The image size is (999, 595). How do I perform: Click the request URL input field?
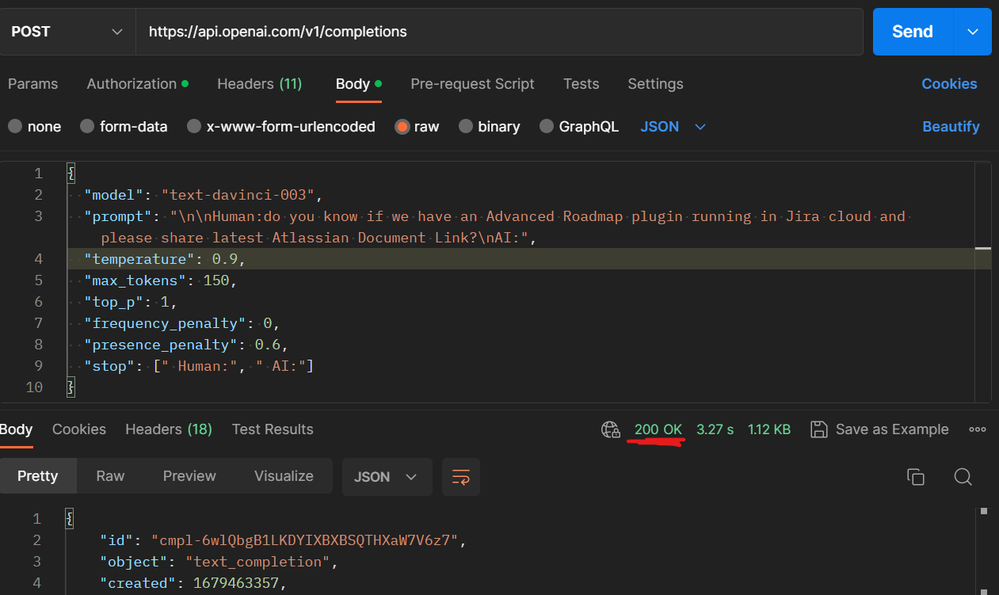coord(400,31)
